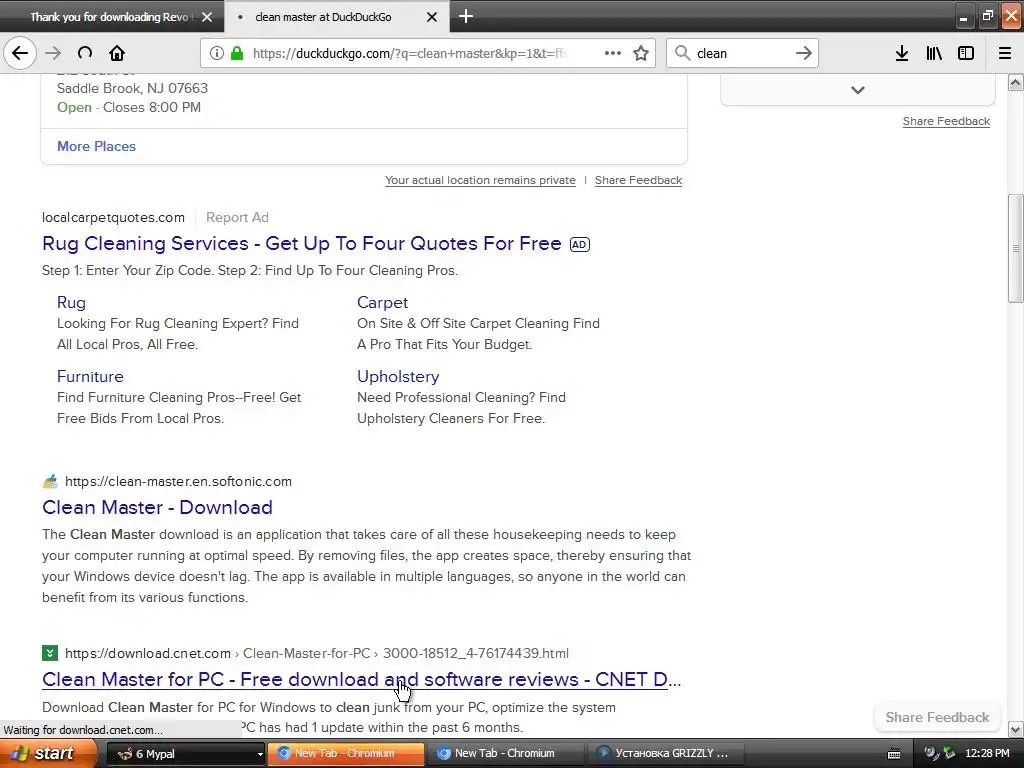Open the downloads panel
Screen dimensions: 1024x768
[902, 53]
